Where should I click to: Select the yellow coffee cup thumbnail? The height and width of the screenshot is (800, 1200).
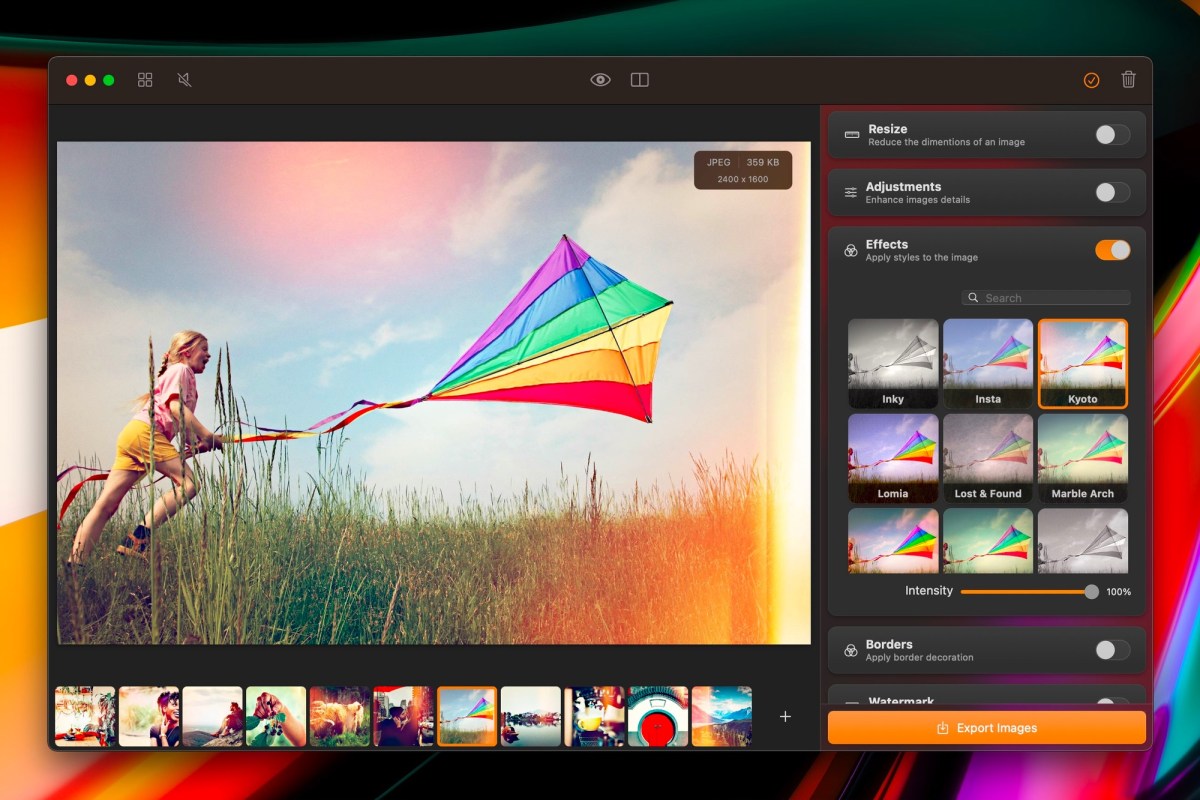pyautogui.click(x=594, y=716)
